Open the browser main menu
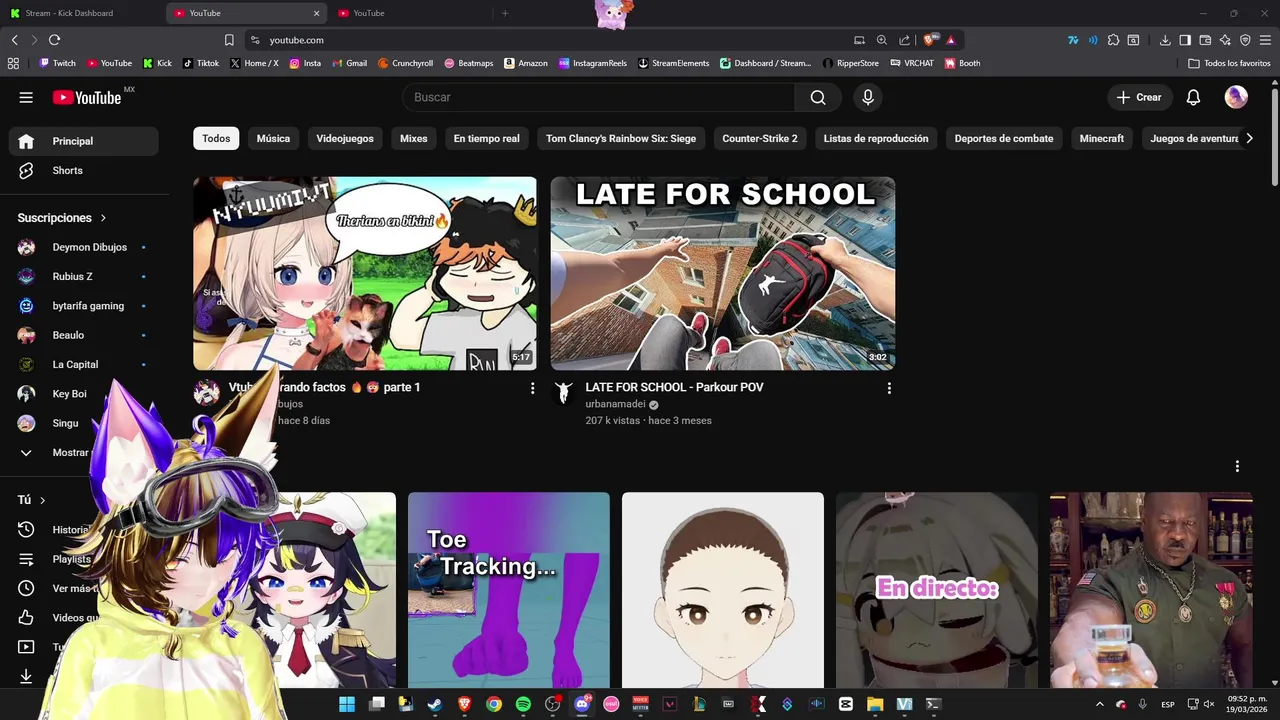This screenshot has height=720, width=1280. [1265, 40]
